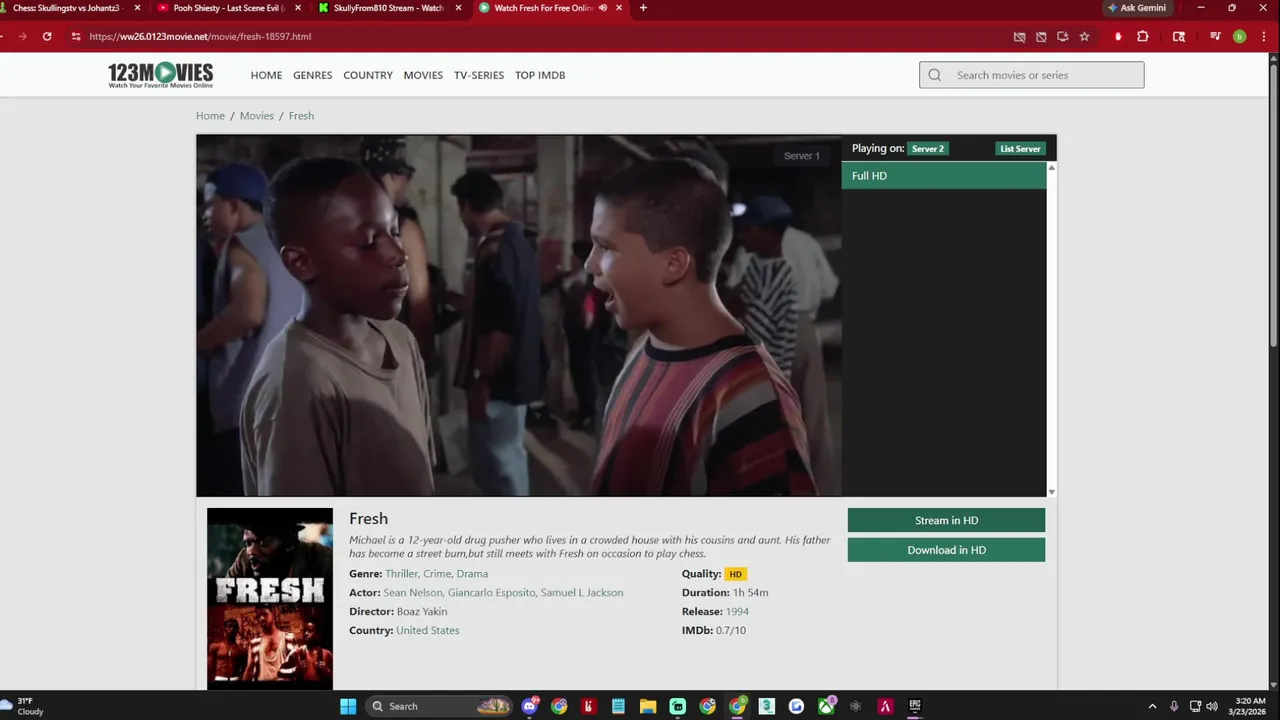Open the United States country link

428,631
